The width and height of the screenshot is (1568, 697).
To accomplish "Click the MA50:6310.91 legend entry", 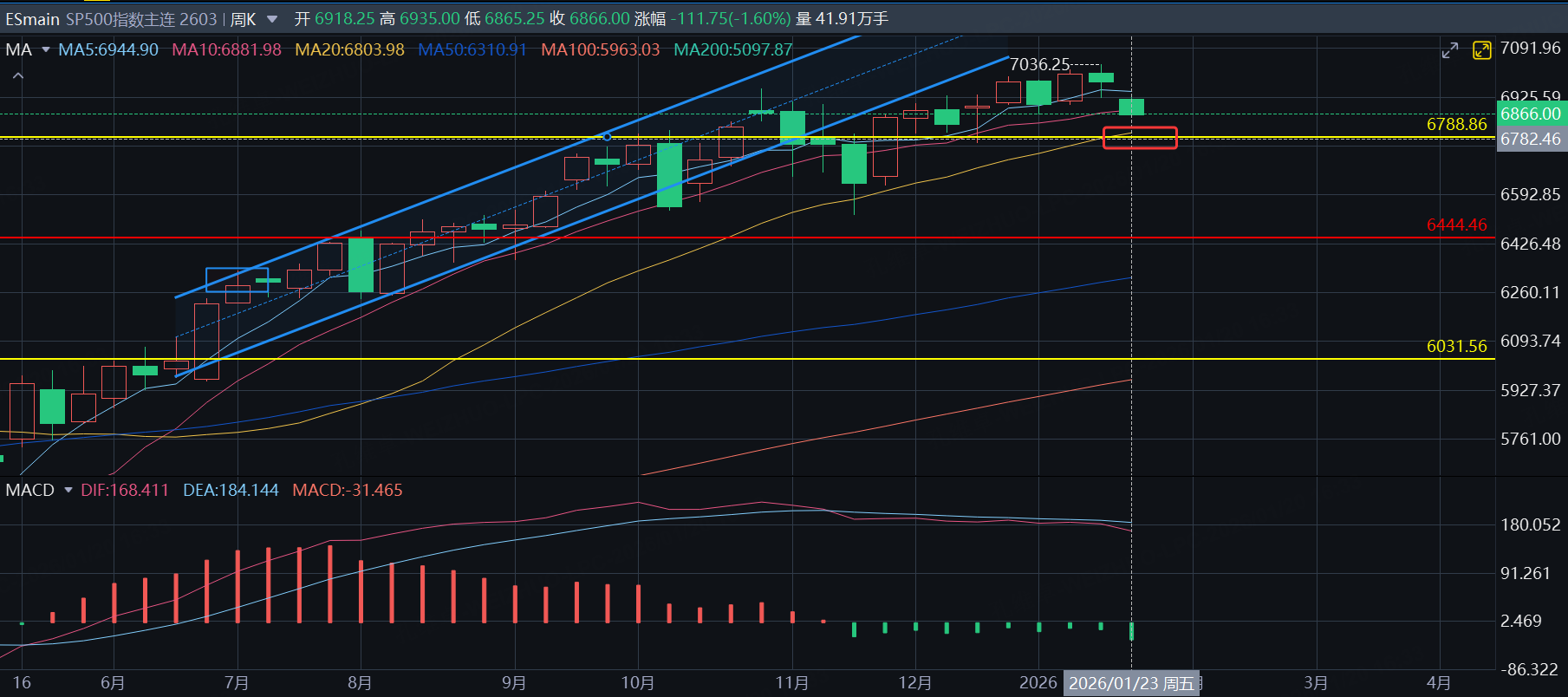I will click(x=472, y=50).
